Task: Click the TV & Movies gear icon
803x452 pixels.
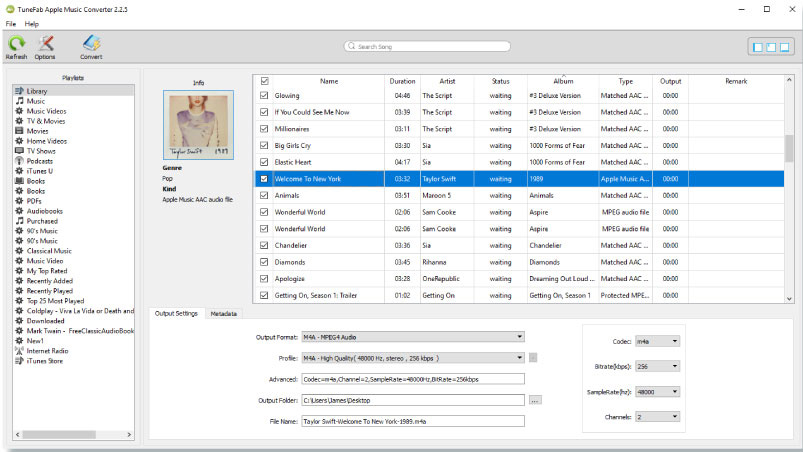Action: (x=19, y=121)
